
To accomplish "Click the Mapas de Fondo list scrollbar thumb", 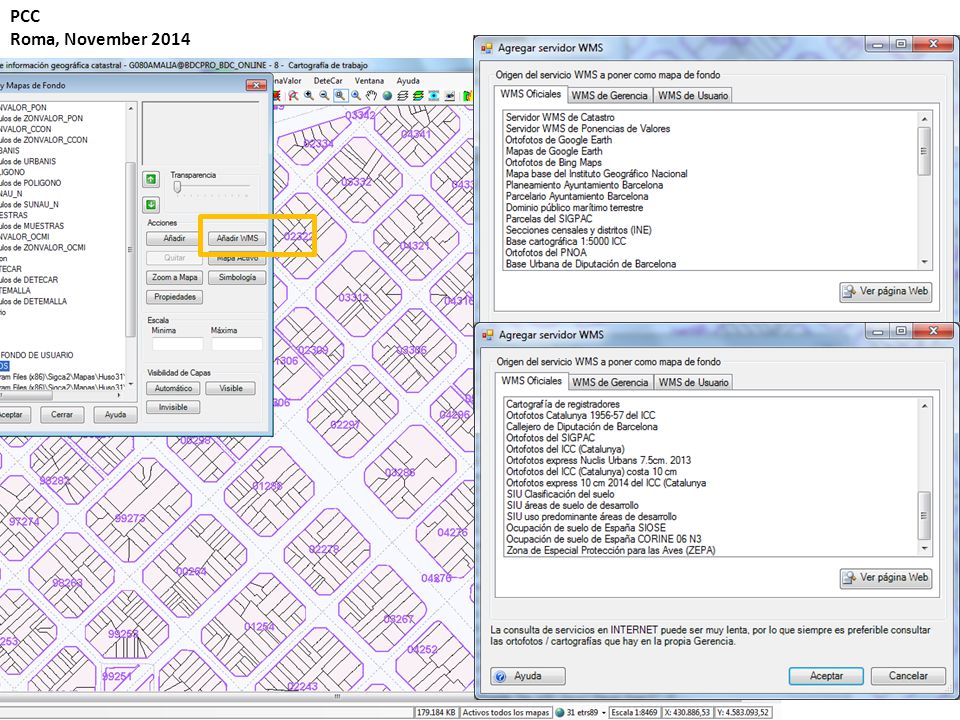I will pos(130,249).
